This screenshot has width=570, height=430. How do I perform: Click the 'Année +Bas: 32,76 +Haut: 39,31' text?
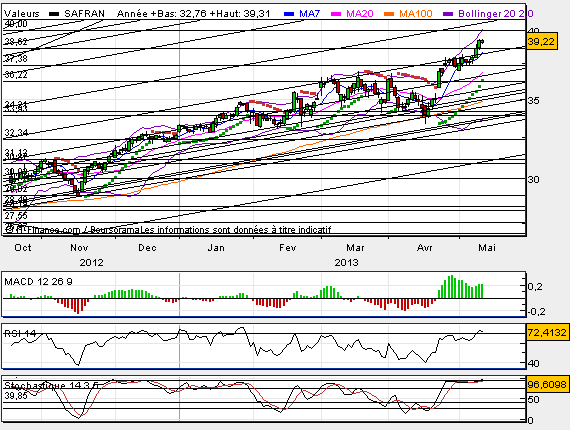[193, 14]
